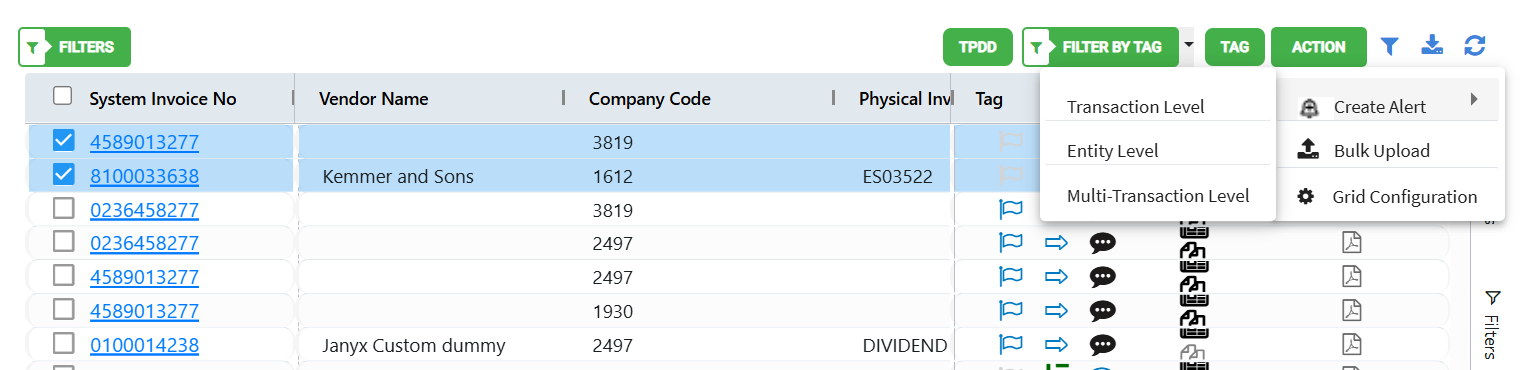Check the box for invoice 0100014238

pos(63,344)
